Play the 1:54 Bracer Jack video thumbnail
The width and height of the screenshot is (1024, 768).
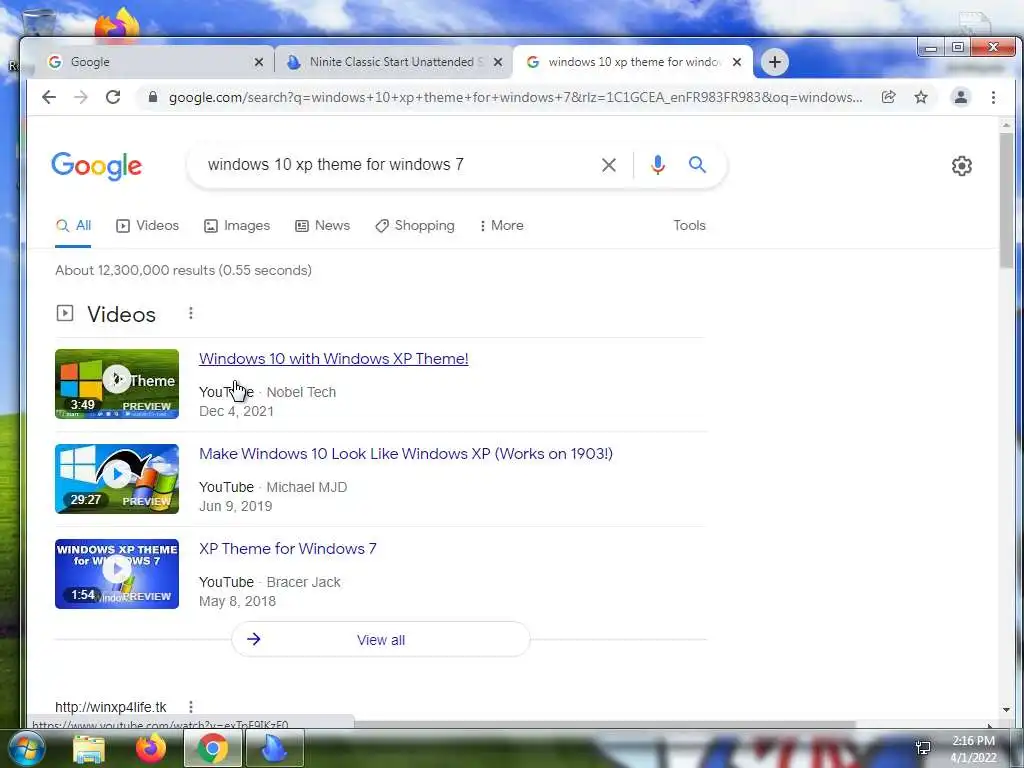coord(117,574)
